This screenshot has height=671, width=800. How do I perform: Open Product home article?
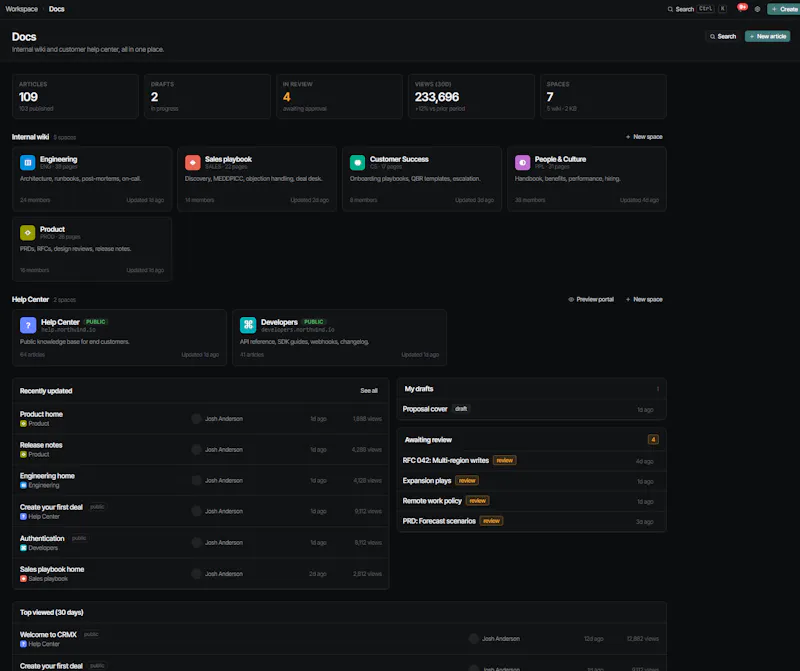41,414
